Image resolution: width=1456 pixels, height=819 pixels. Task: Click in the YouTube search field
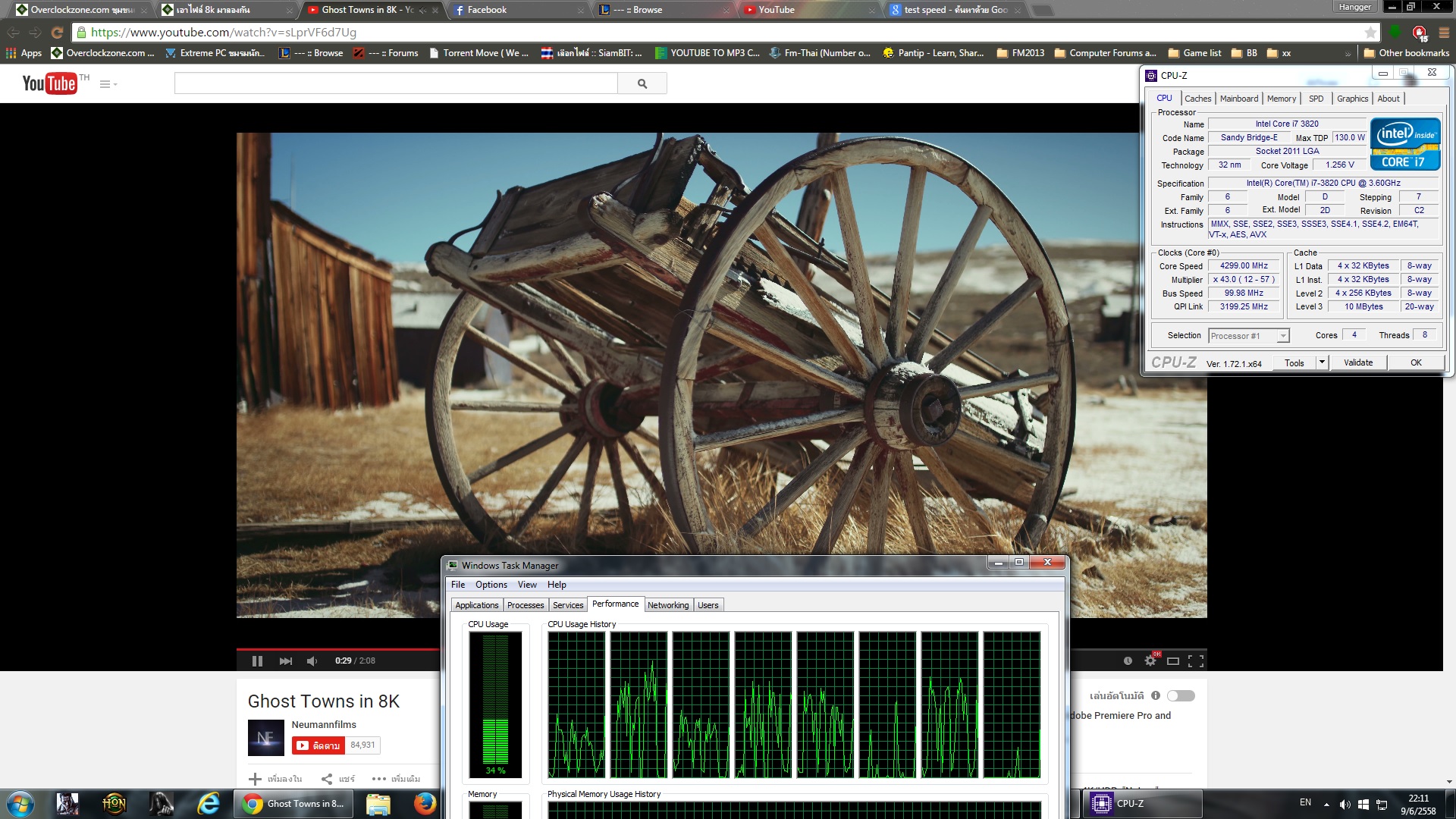pyautogui.click(x=395, y=83)
